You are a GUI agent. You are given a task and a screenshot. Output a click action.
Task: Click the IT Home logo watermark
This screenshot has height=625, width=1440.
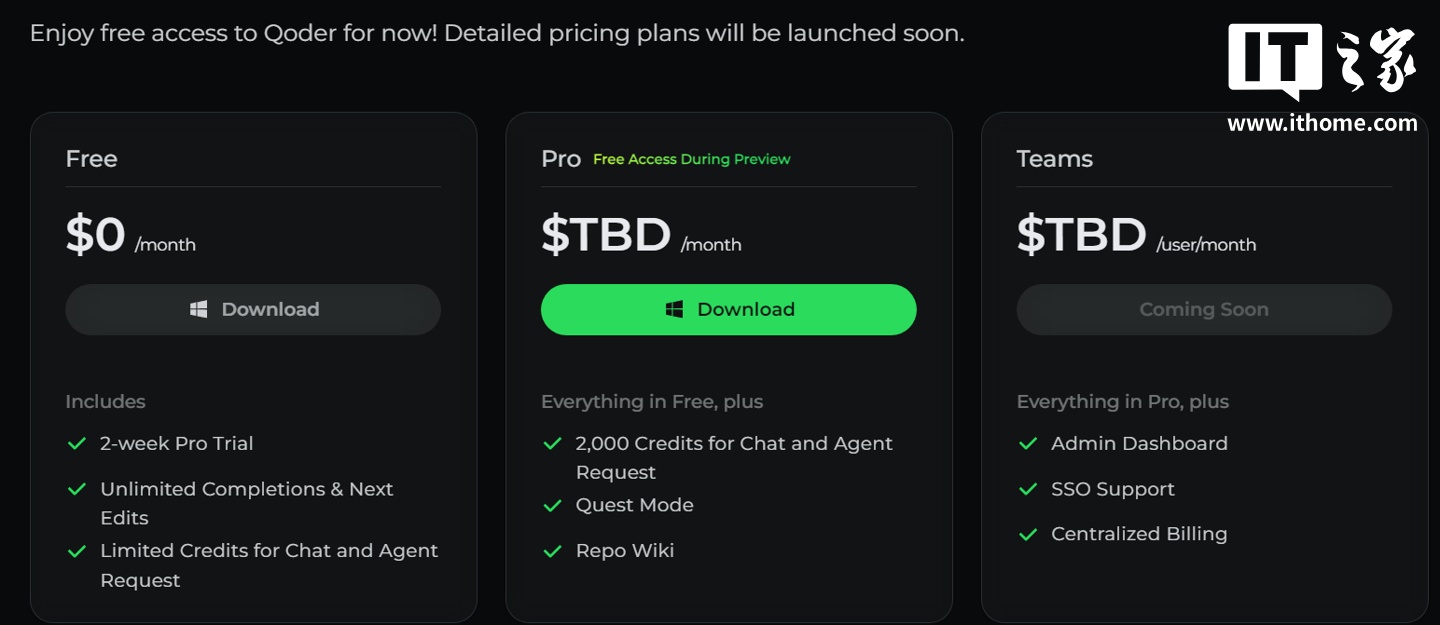pos(1322,62)
